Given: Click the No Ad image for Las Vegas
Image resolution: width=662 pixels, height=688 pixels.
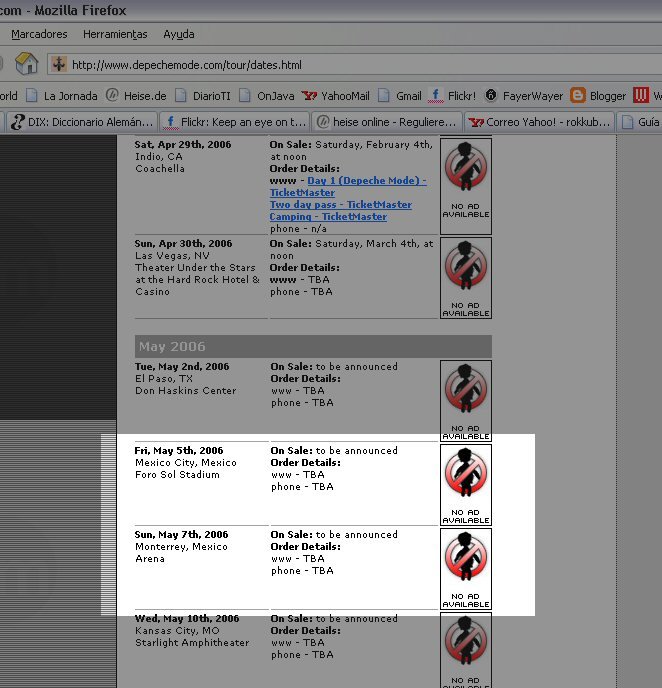Looking at the screenshot, I should click(466, 278).
